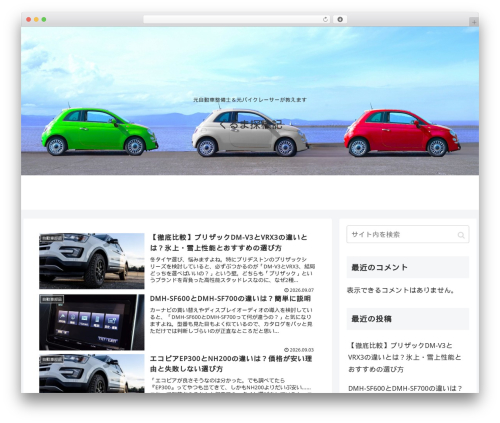Click the car navigation screen thumbnail
500x423 pixels.
pos(92,322)
